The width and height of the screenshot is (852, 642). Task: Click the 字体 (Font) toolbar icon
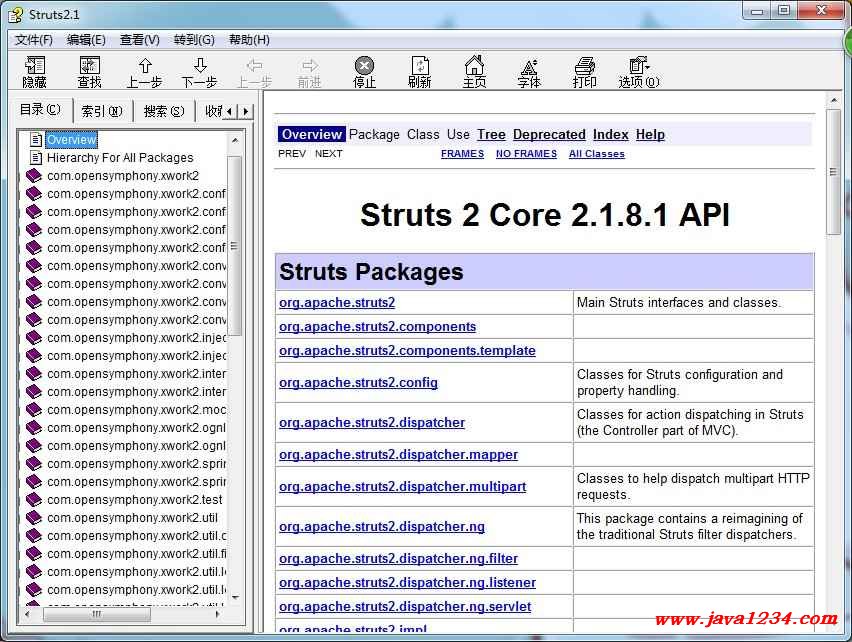[529, 67]
